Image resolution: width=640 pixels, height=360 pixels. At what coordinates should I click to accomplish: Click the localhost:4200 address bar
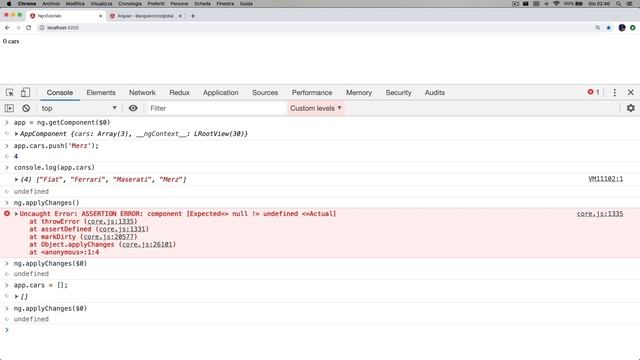point(314,28)
